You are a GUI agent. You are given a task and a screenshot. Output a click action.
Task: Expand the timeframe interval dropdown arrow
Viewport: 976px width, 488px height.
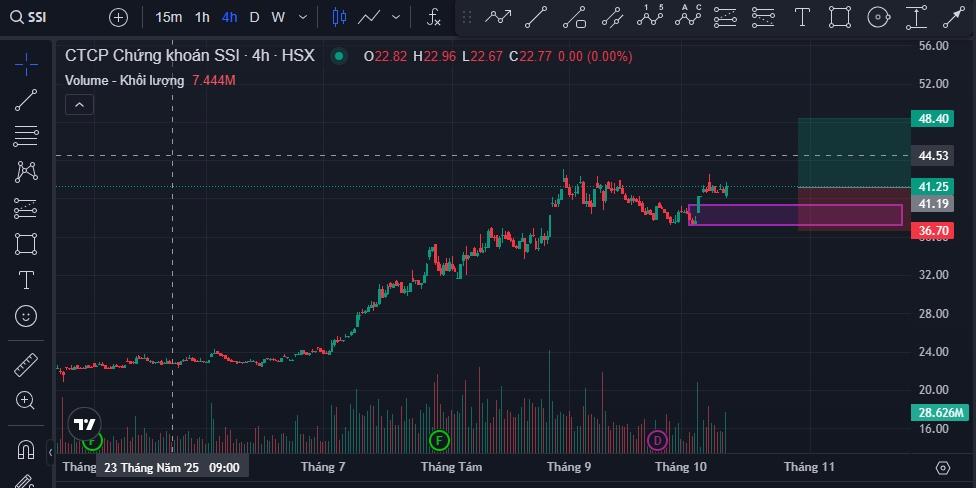point(301,17)
